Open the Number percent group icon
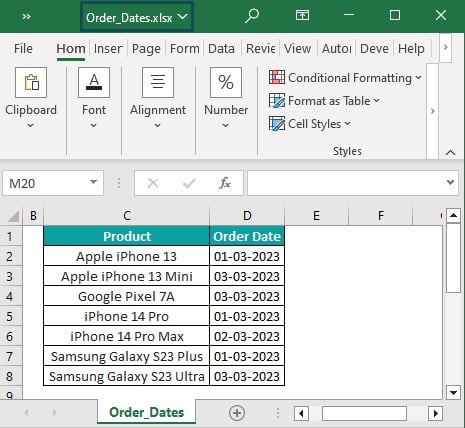Viewport: 465px width, 428px height. 226,82
